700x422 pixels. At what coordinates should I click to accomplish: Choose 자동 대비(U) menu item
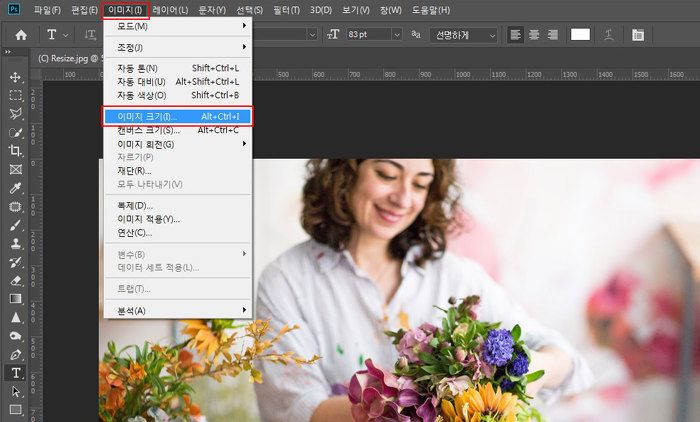click(178, 82)
